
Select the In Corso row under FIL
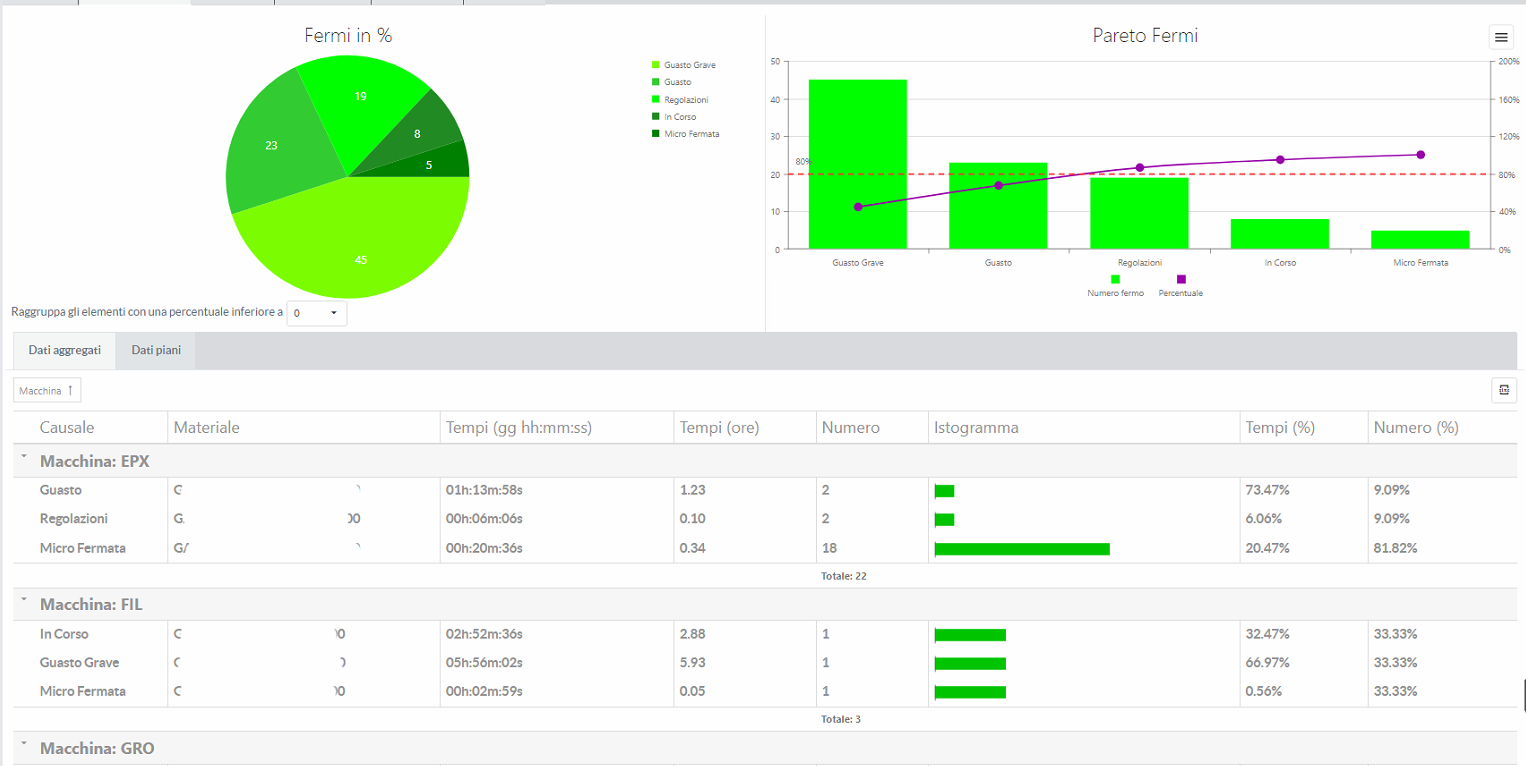[x=765, y=634]
